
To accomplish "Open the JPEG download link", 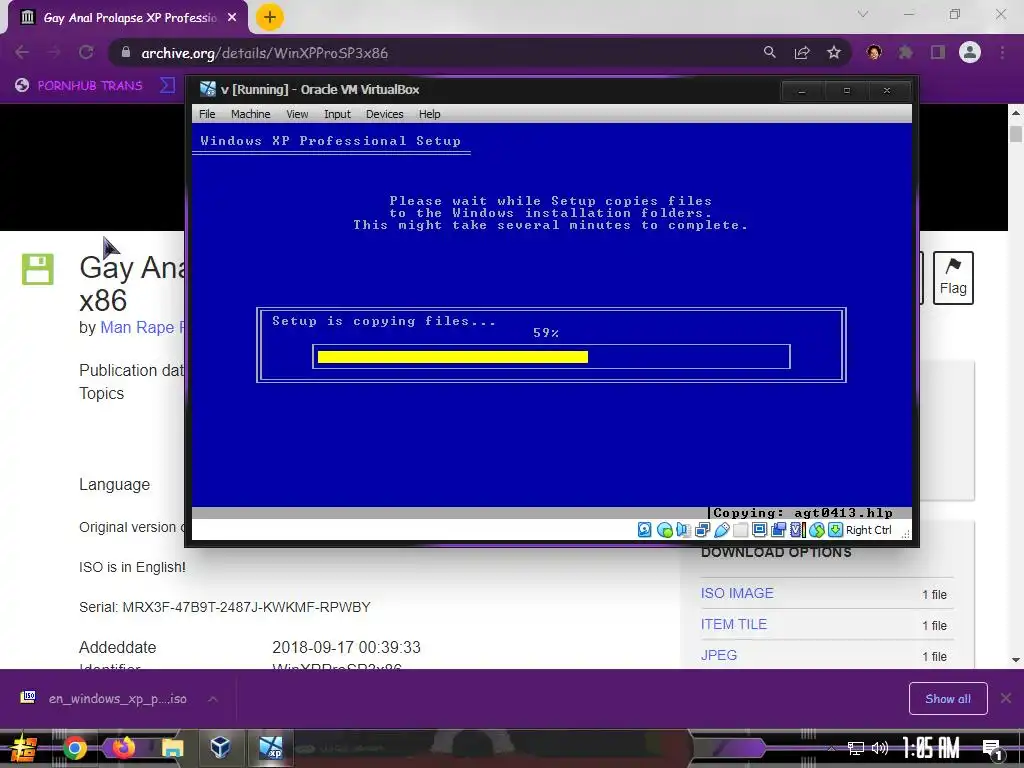I will coord(718,655).
